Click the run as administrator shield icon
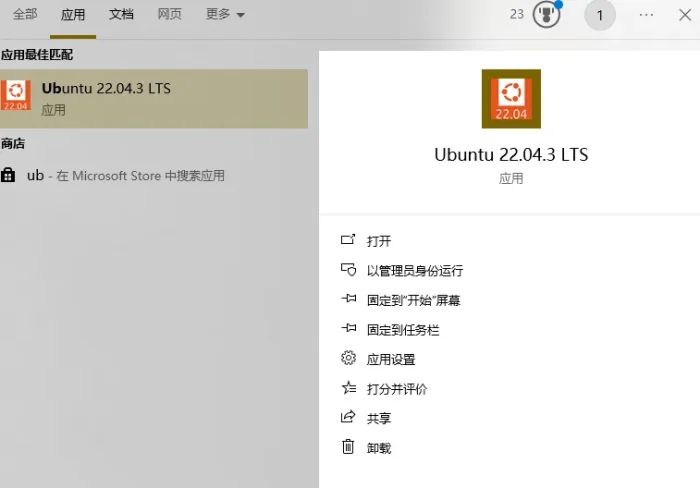 (x=348, y=270)
